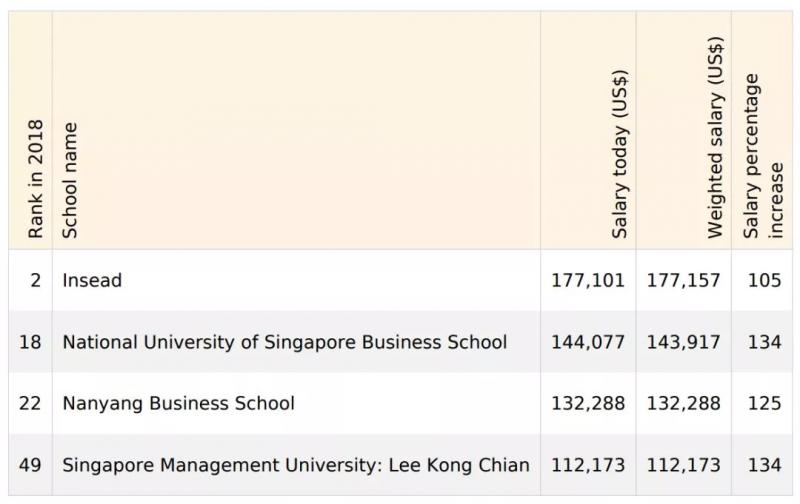Select the rank 18 cell

(31, 342)
